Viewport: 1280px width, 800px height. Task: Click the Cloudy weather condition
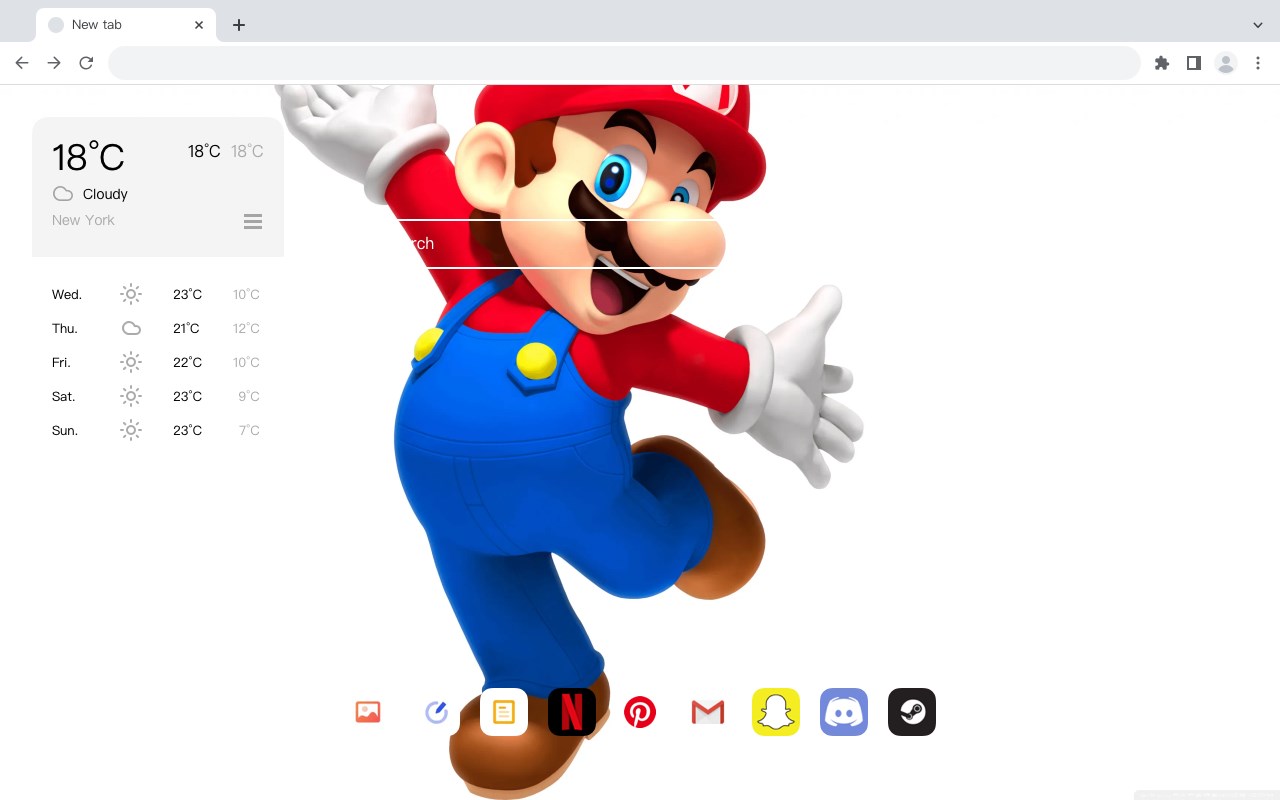click(105, 194)
